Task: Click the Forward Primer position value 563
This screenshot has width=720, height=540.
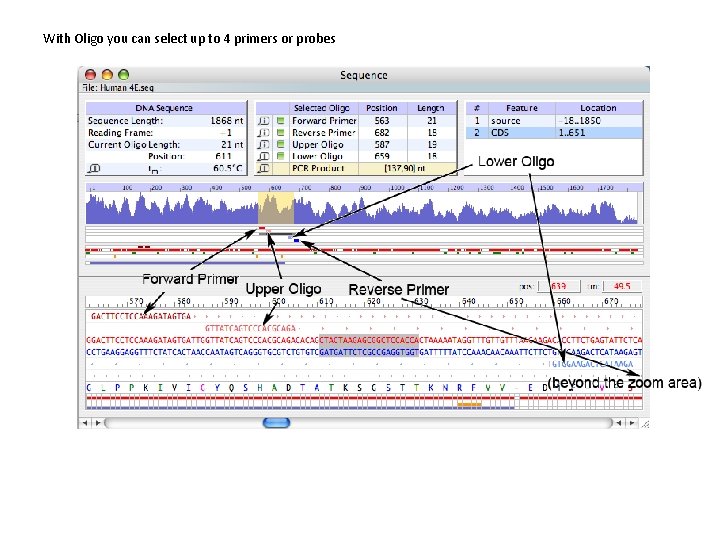Action: [x=382, y=121]
